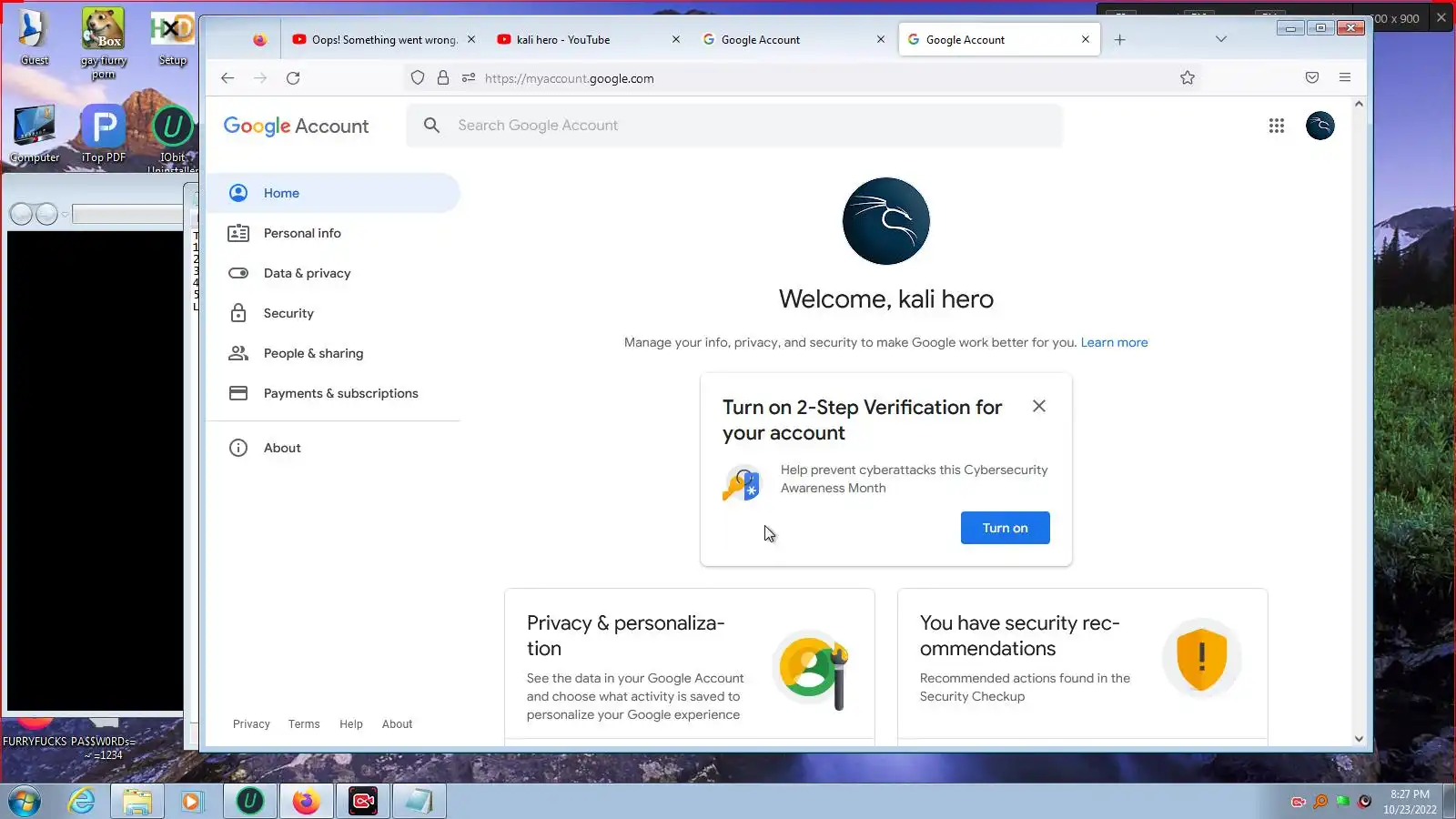Show site security info via the padlock icon
1456x819 pixels.
pyautogui.click(x=443, y=78)
